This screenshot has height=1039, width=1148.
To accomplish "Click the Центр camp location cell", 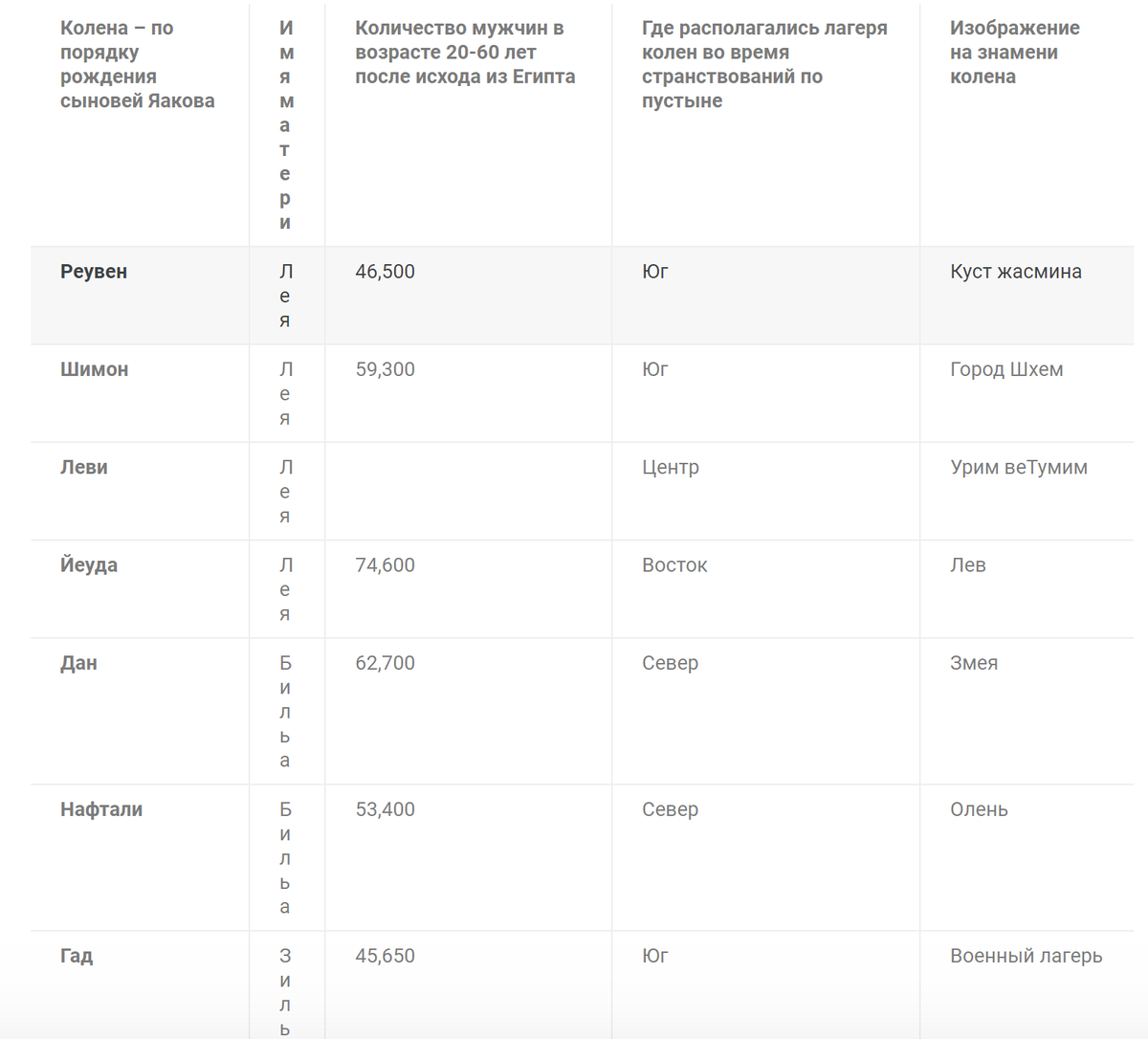I will [670, 468].
